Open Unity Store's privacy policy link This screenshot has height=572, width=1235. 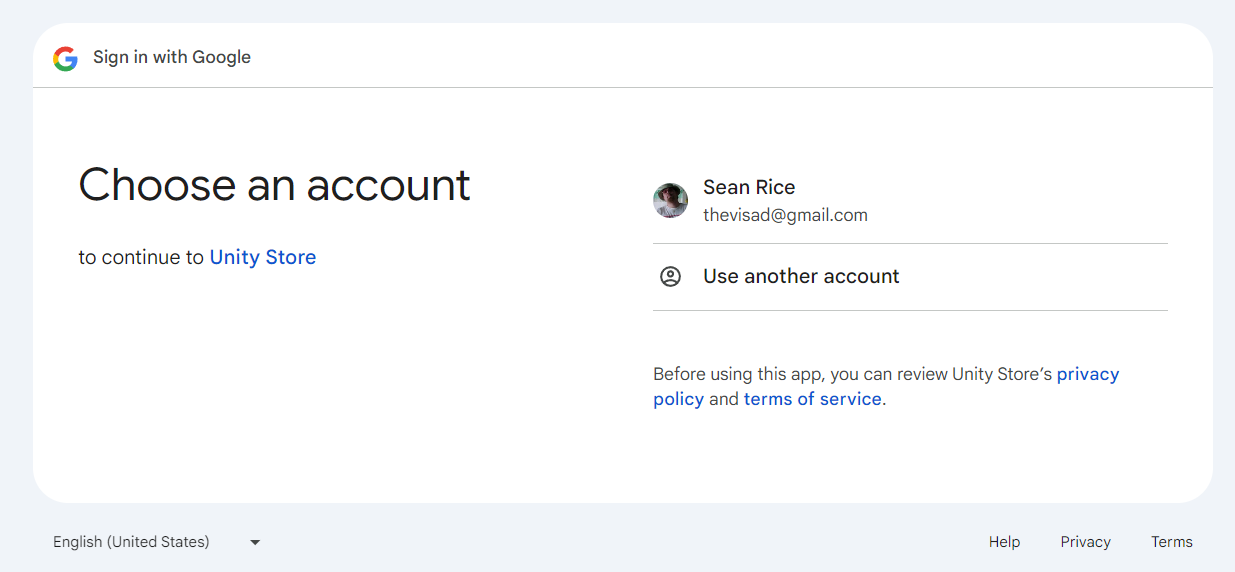(x=1088, y=374)
